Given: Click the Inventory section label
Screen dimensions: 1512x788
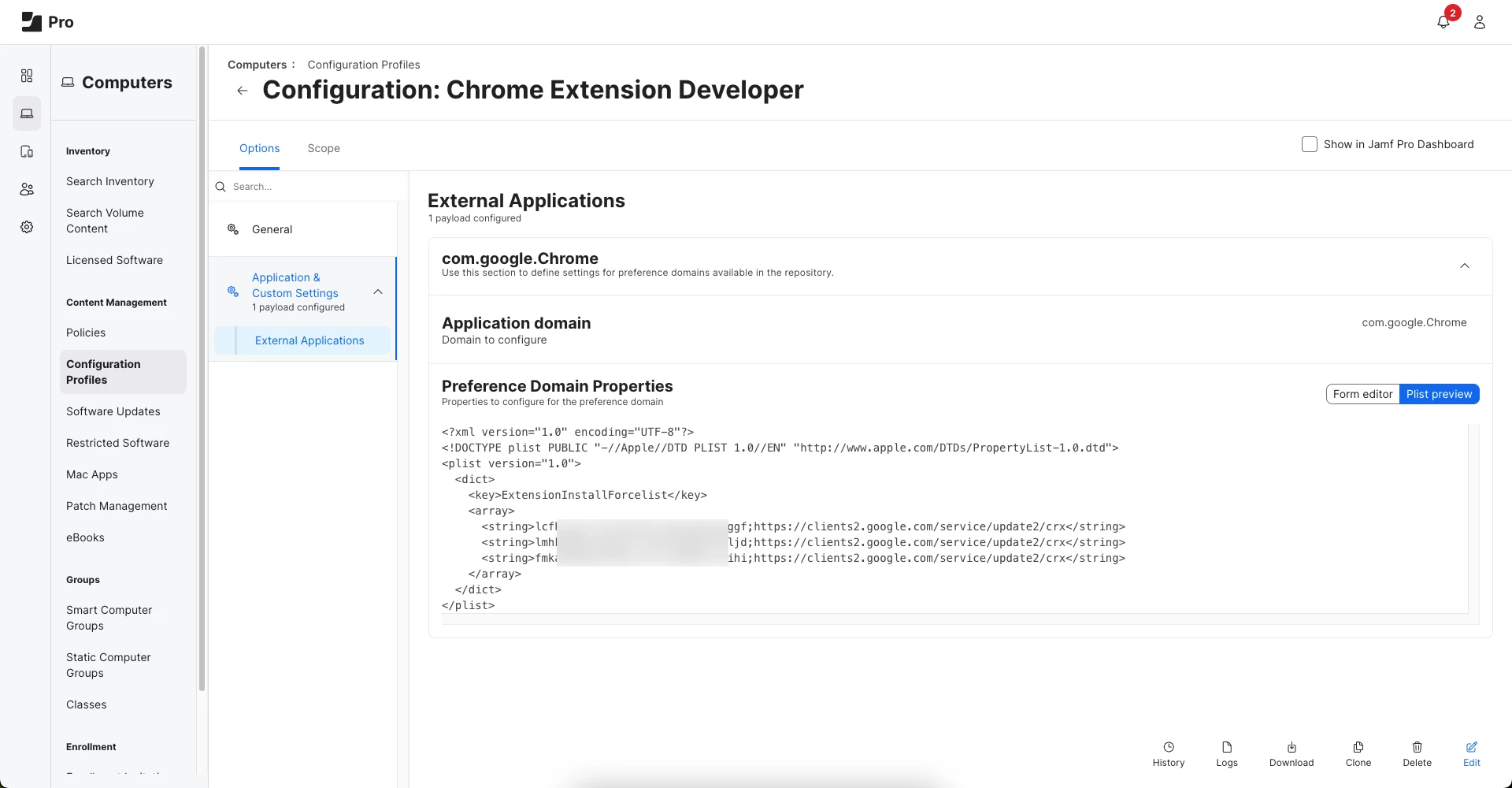Looking at the screenshot, I should 88,151.
